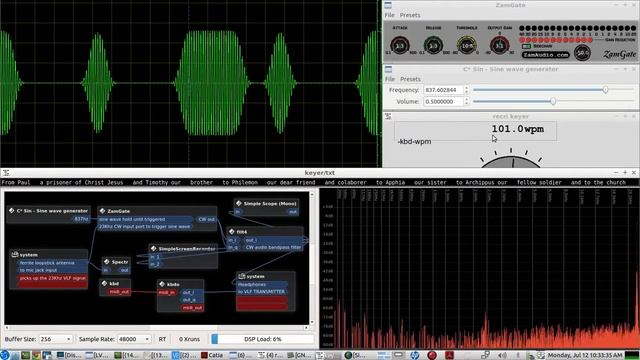640x360 pixels.
Task: Select '23Khz CW input port' on ZamGate
Action: [x=144, y=226]
